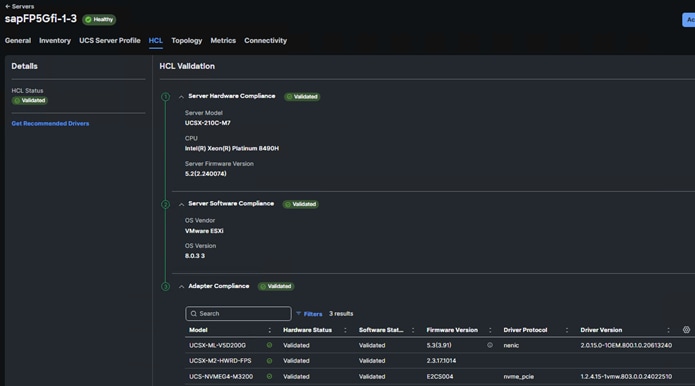The image size is (695, 386).
Task: Go back to the Servers list
Action: pyautogui.click(x=20, y=6)
